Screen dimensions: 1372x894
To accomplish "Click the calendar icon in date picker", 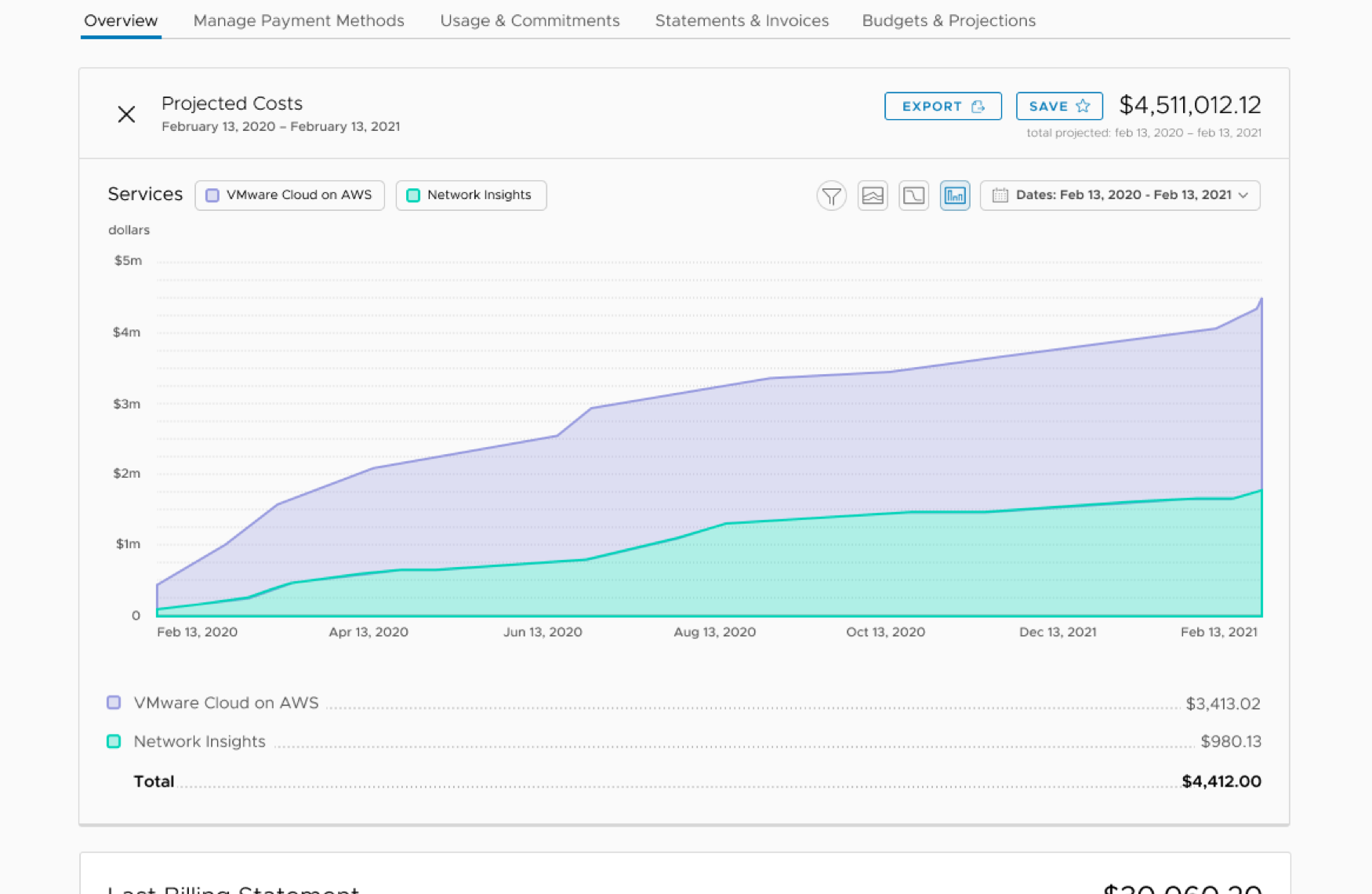I will pyautogui.click(x=1000, y=195).
